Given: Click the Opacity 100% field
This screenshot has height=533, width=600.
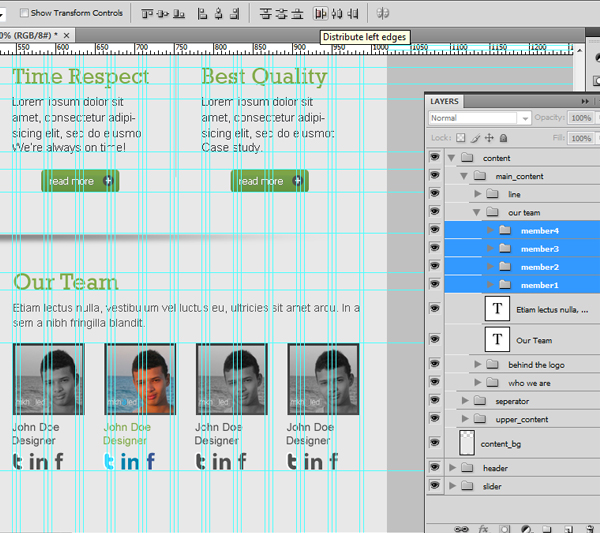Looking at the screenshot, I should pos(581,118).
